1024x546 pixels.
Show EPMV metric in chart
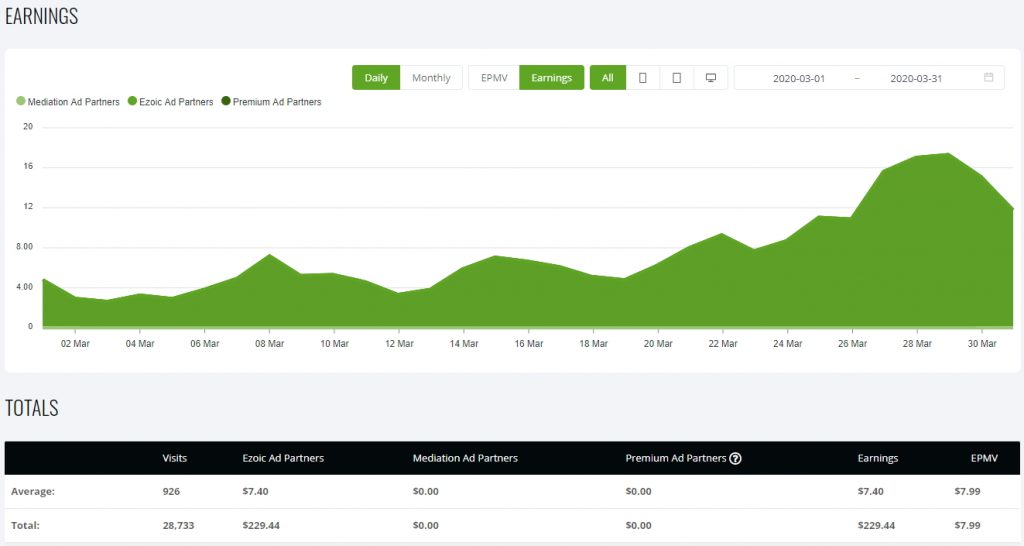coord(494,78)
